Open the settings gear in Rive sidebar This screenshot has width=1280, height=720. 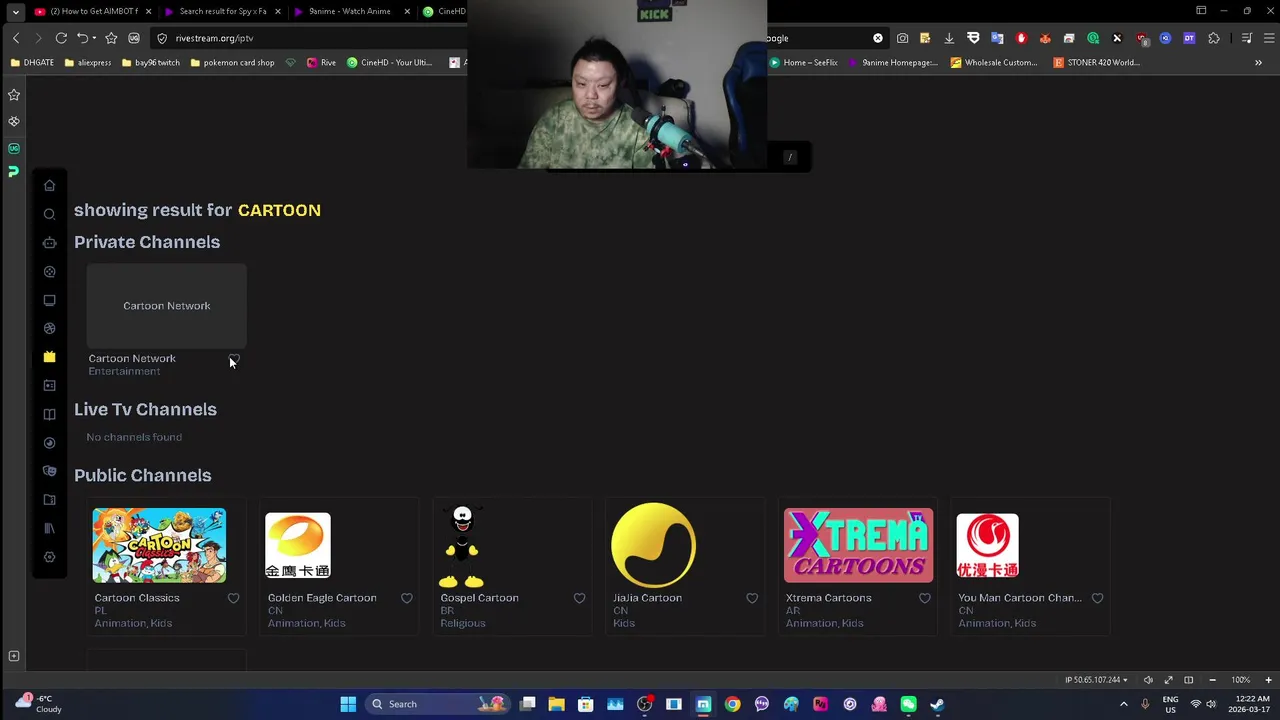pos(49,557)
